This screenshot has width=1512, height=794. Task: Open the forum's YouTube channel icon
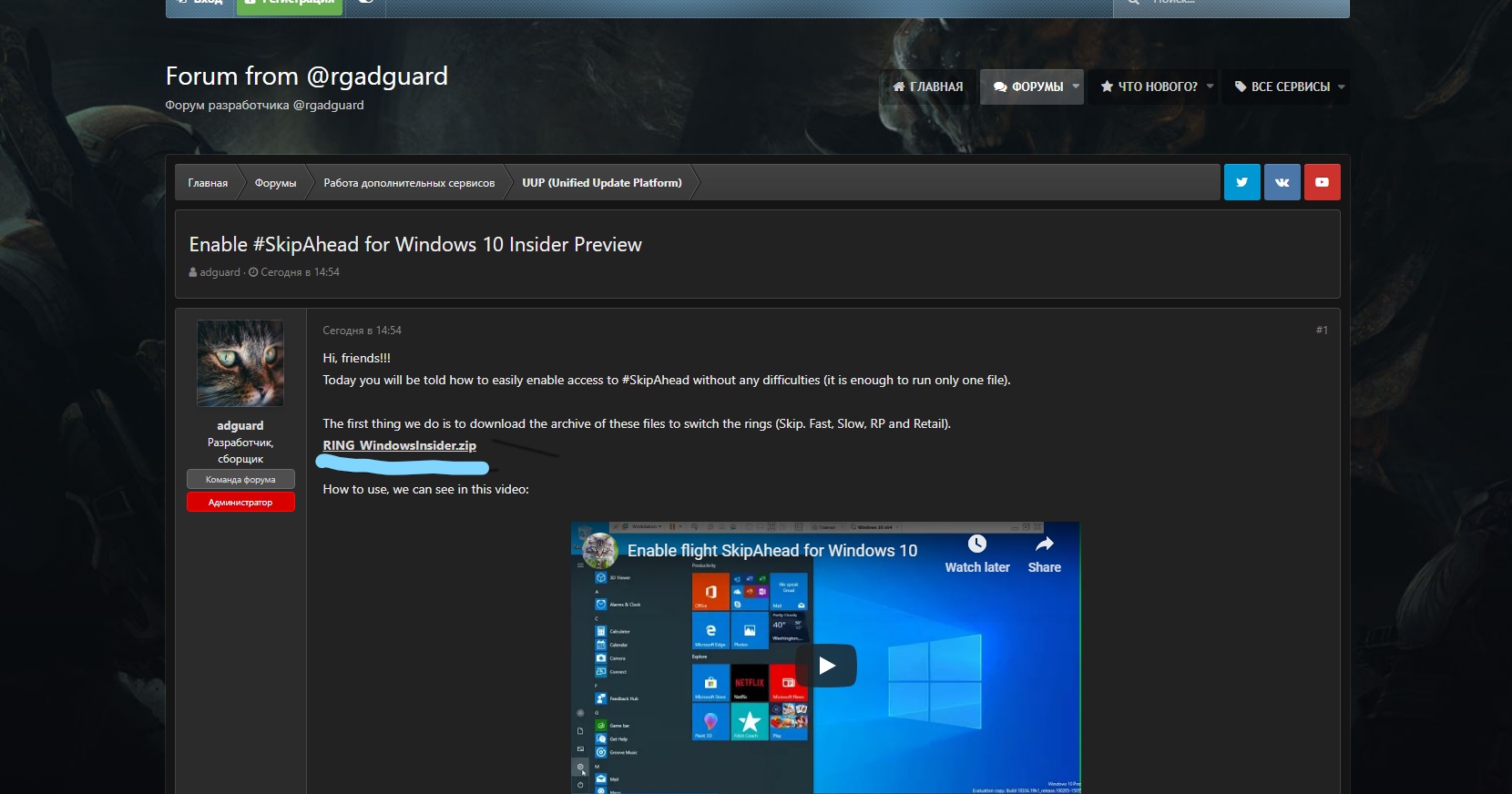(1322, 182)
